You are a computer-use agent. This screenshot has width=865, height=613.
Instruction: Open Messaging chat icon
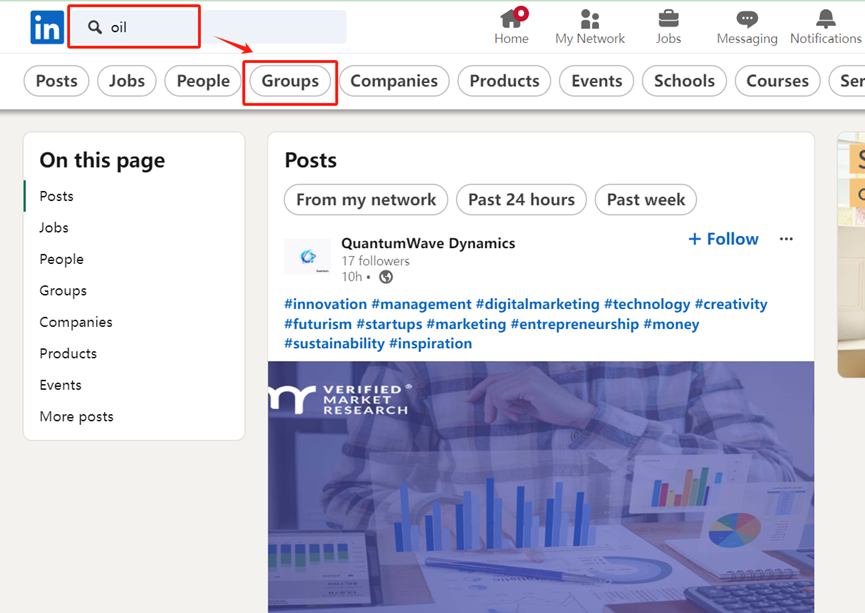click(x=746, y=19)
